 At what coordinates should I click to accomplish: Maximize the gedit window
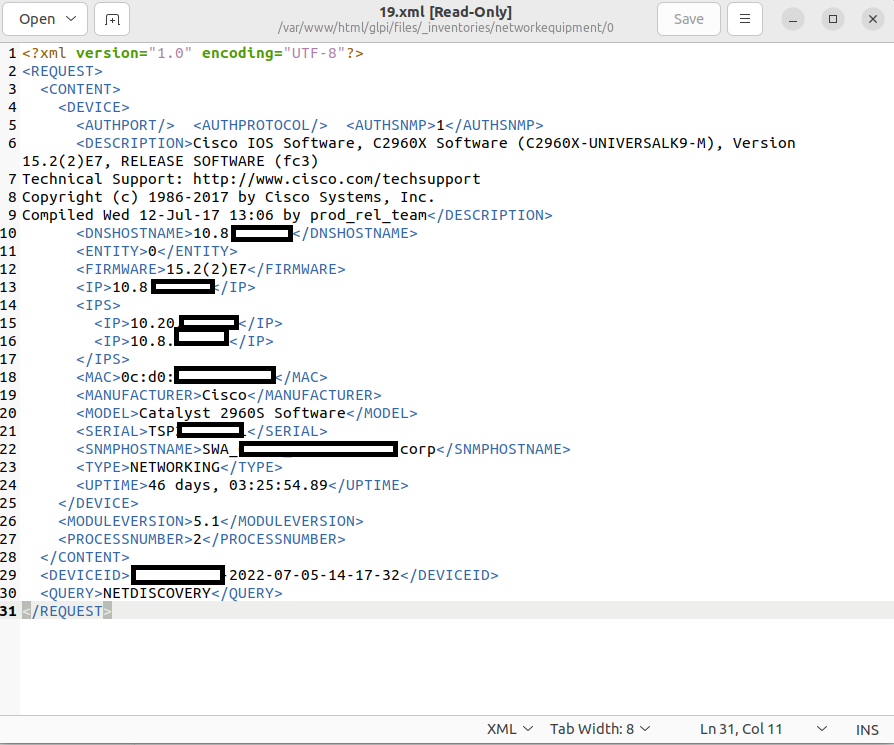click(832, 19)
